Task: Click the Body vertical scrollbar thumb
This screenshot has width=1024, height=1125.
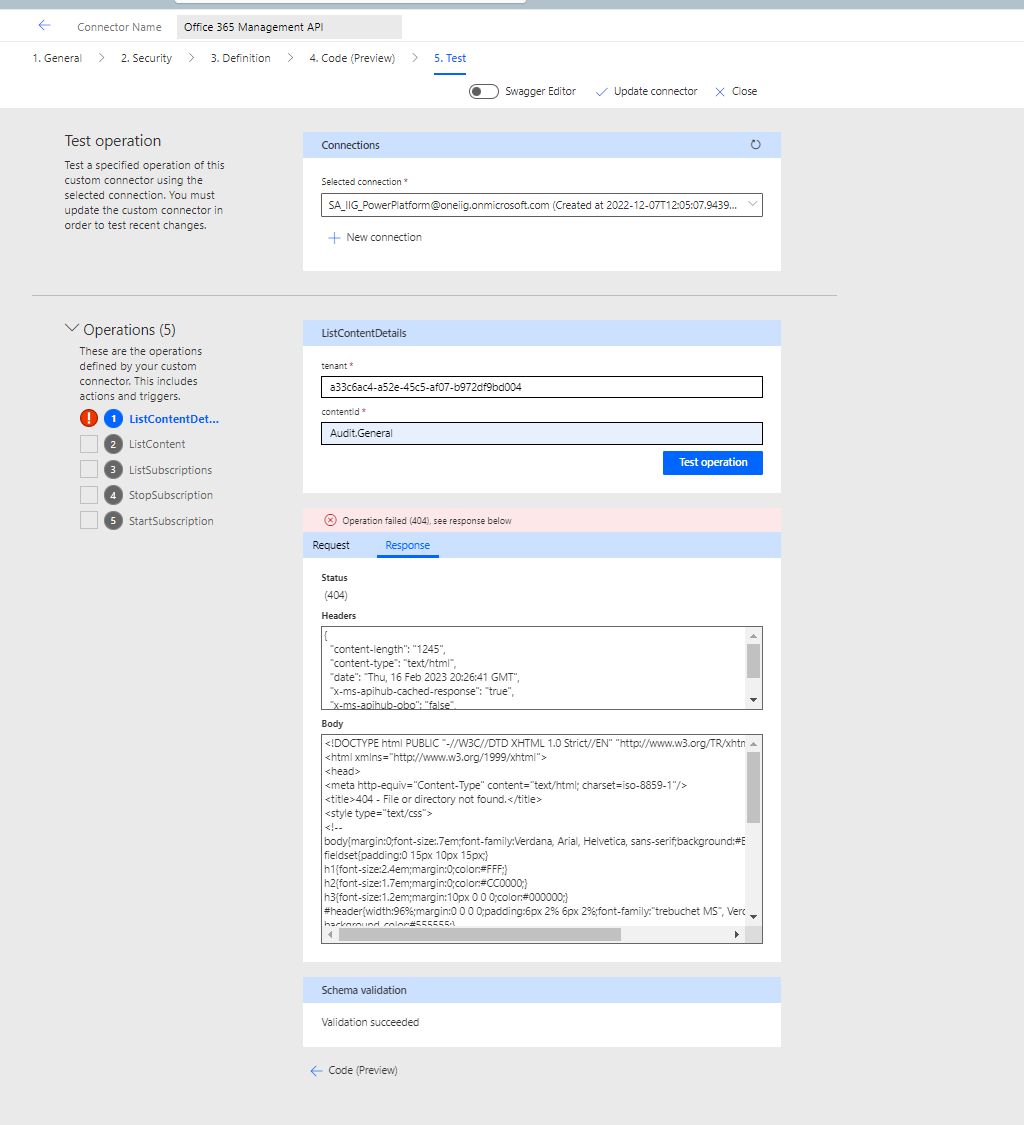Action: (x=753, y=787)
